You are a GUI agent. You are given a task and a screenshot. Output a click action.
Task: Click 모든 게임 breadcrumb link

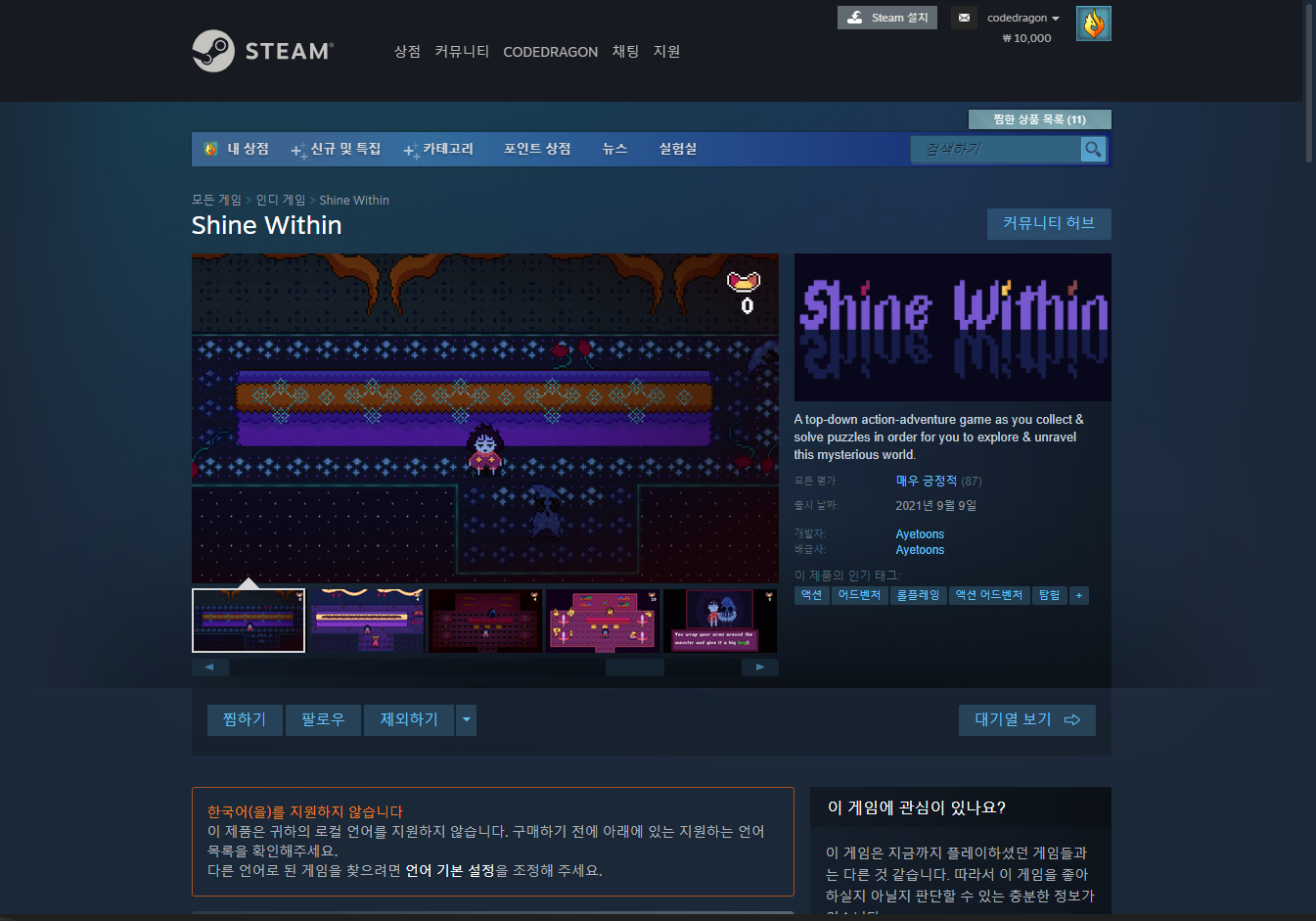216,200
